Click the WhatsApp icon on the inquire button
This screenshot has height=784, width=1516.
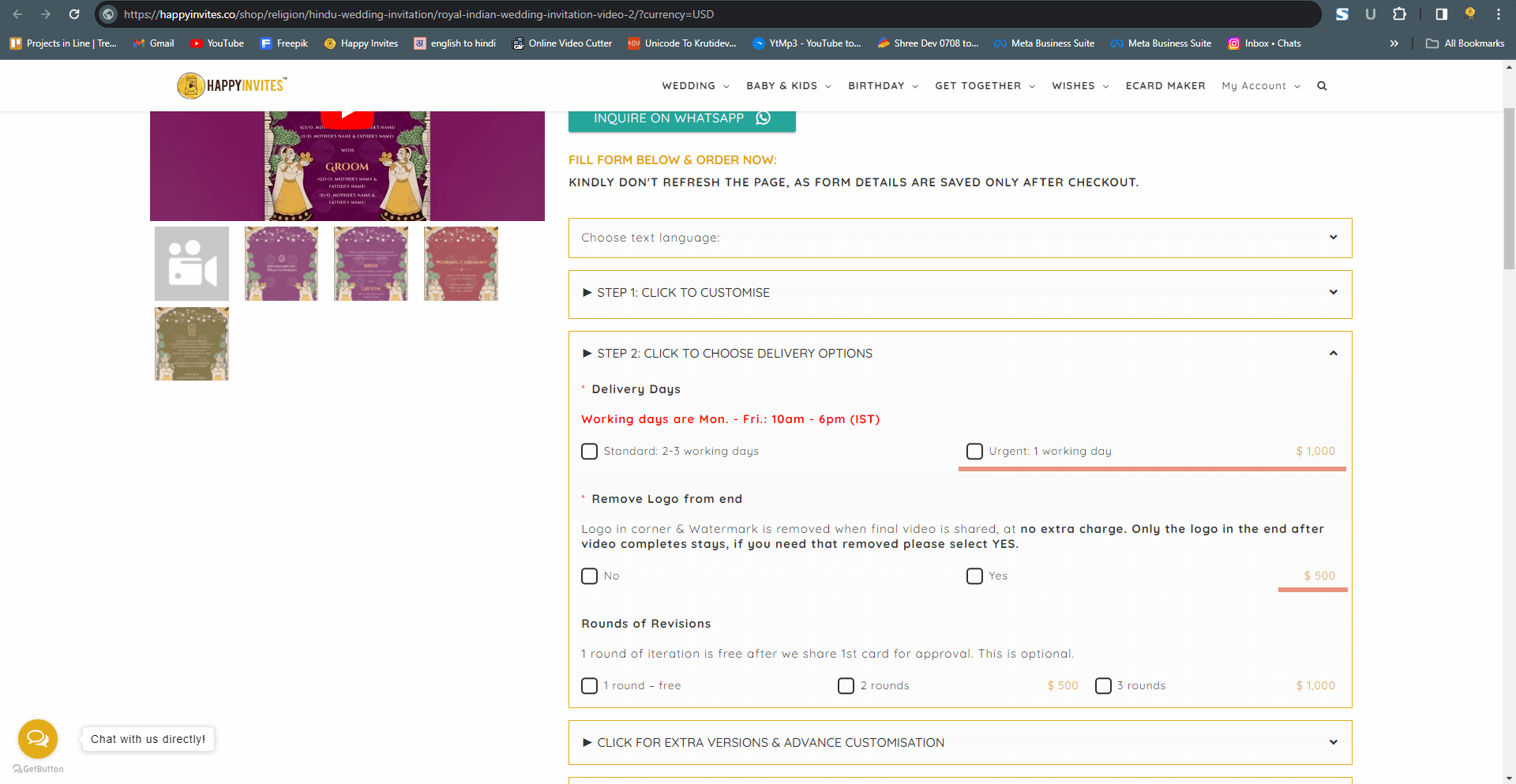point(763,118)
